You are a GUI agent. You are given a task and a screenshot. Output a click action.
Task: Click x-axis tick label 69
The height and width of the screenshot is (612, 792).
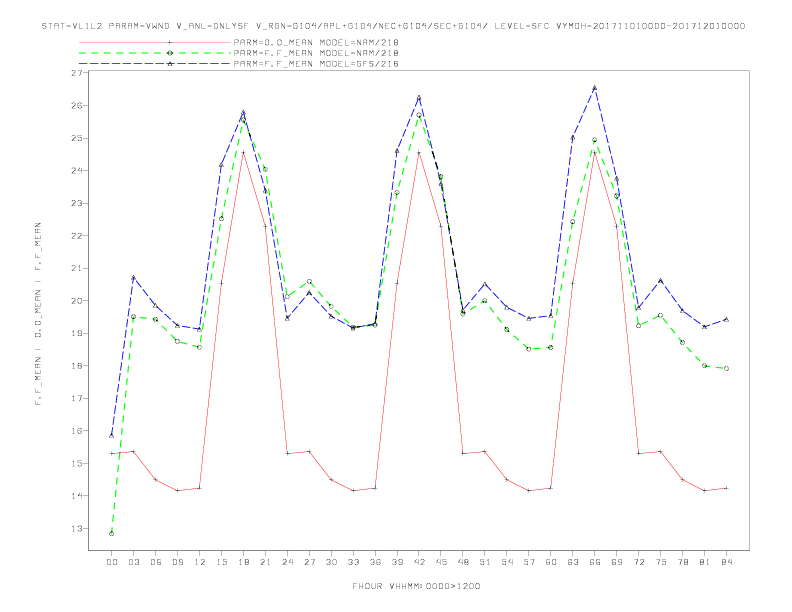tap(617, 562)
